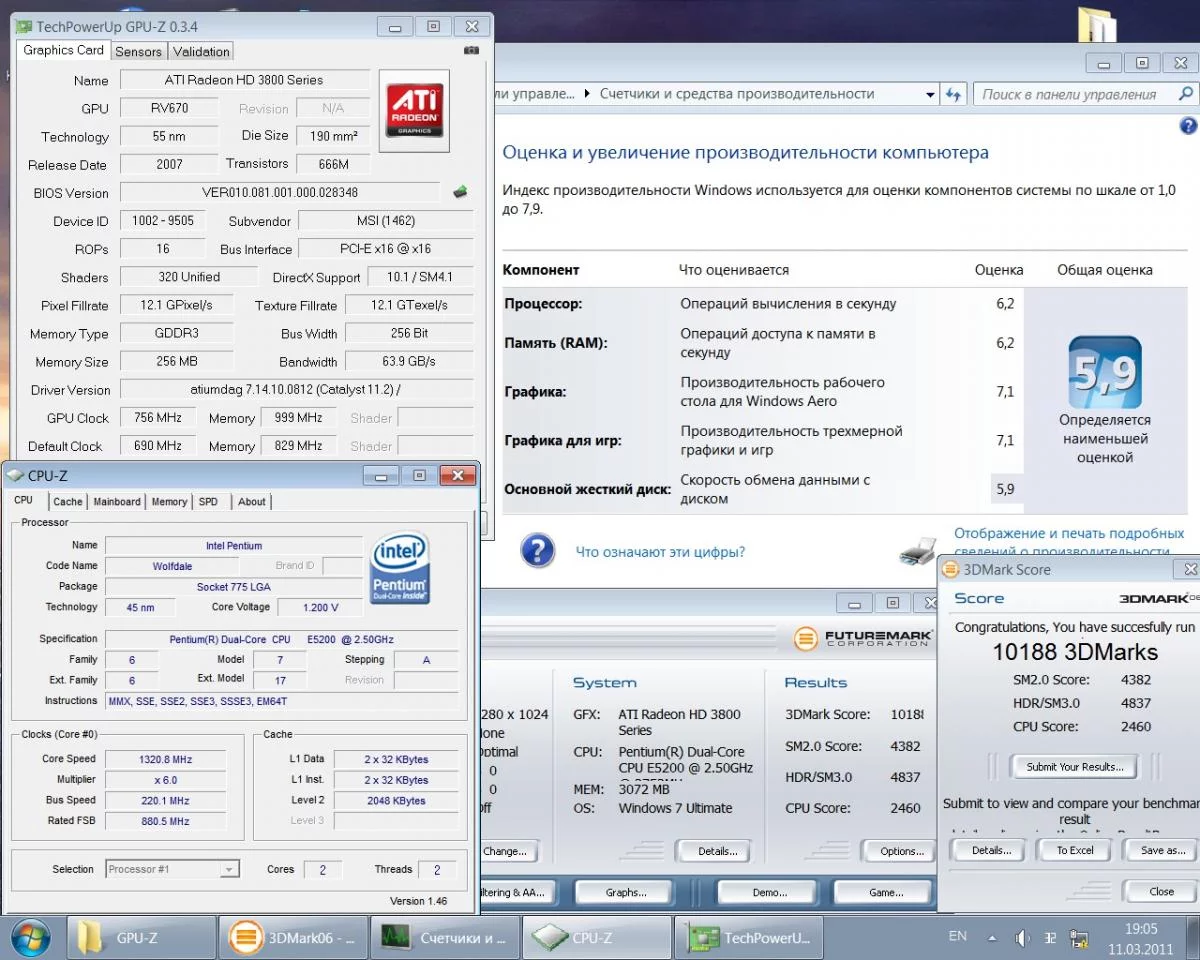Screen dimensions: 1200x960
Task: Click the '10188 3DMarks' score text
Action: [x=1074, y=652]
